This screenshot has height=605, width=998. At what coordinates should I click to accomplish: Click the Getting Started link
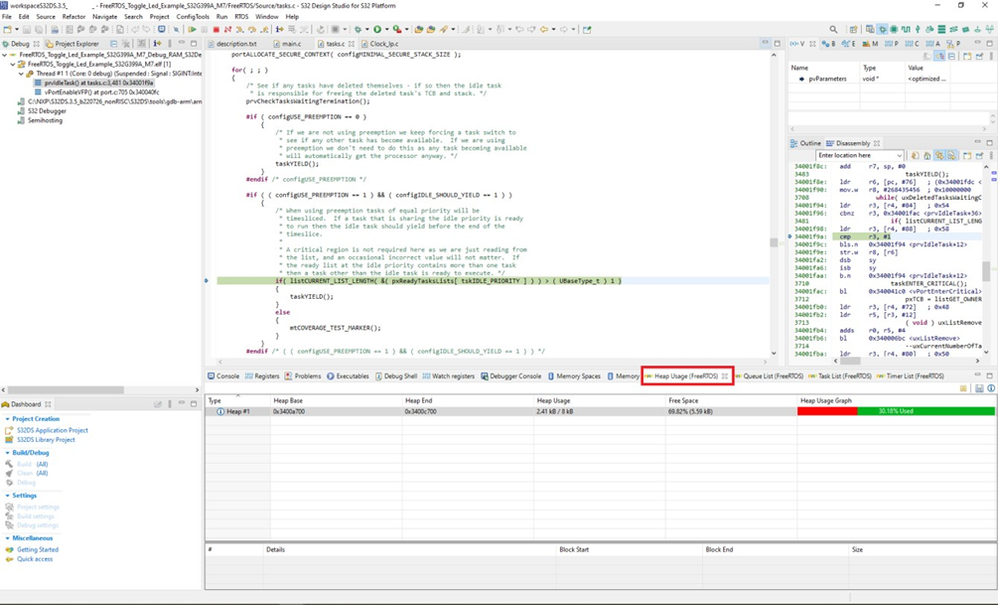(x=38, y=550)
